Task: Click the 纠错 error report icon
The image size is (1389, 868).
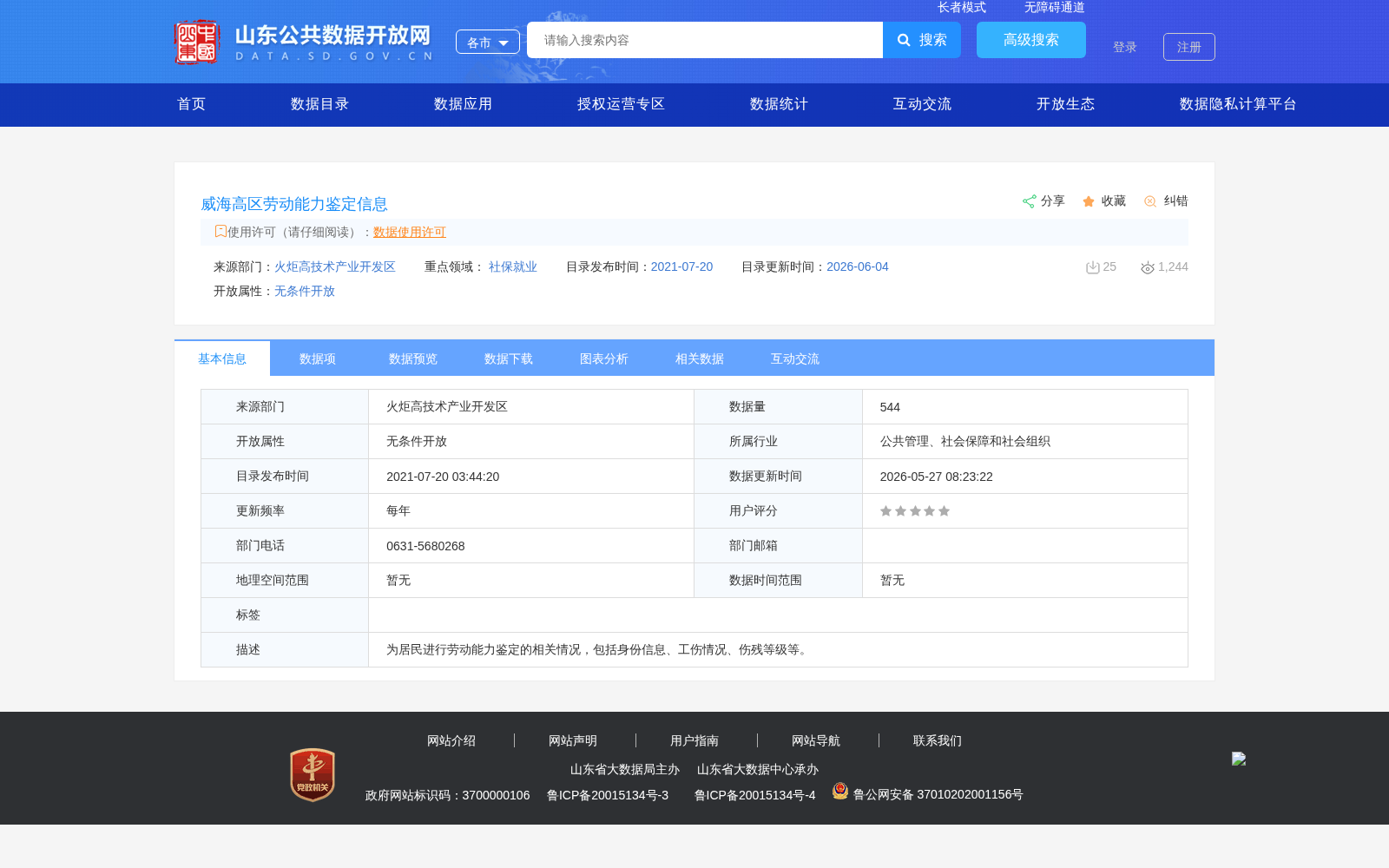Action: (x=1150, y=201)
